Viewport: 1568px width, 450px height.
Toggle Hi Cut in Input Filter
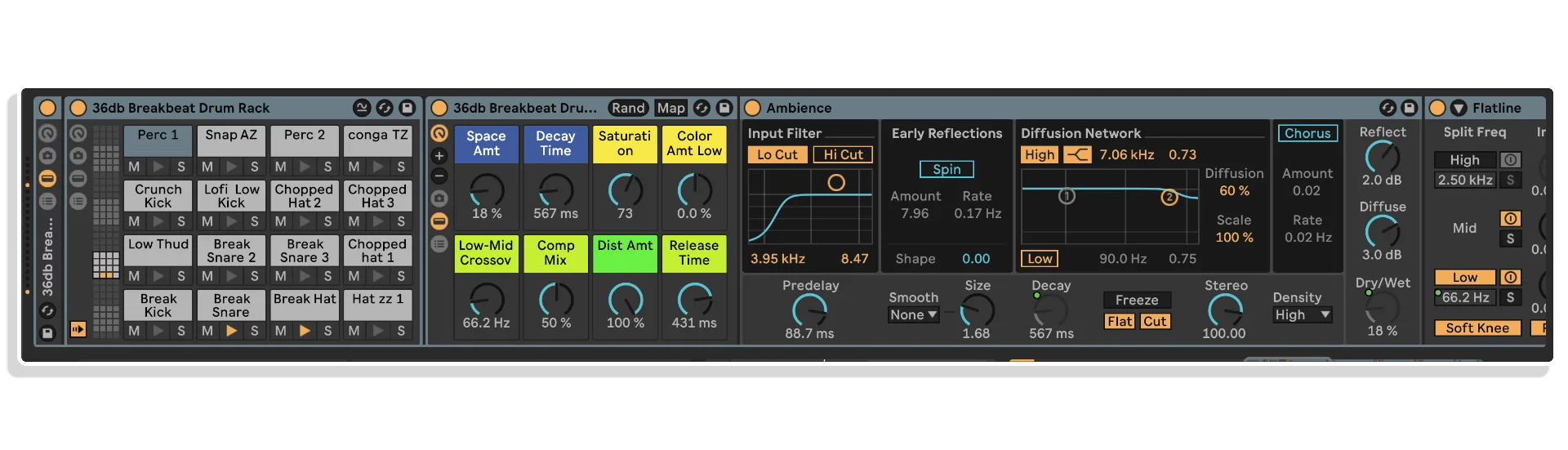coord(843,154)
